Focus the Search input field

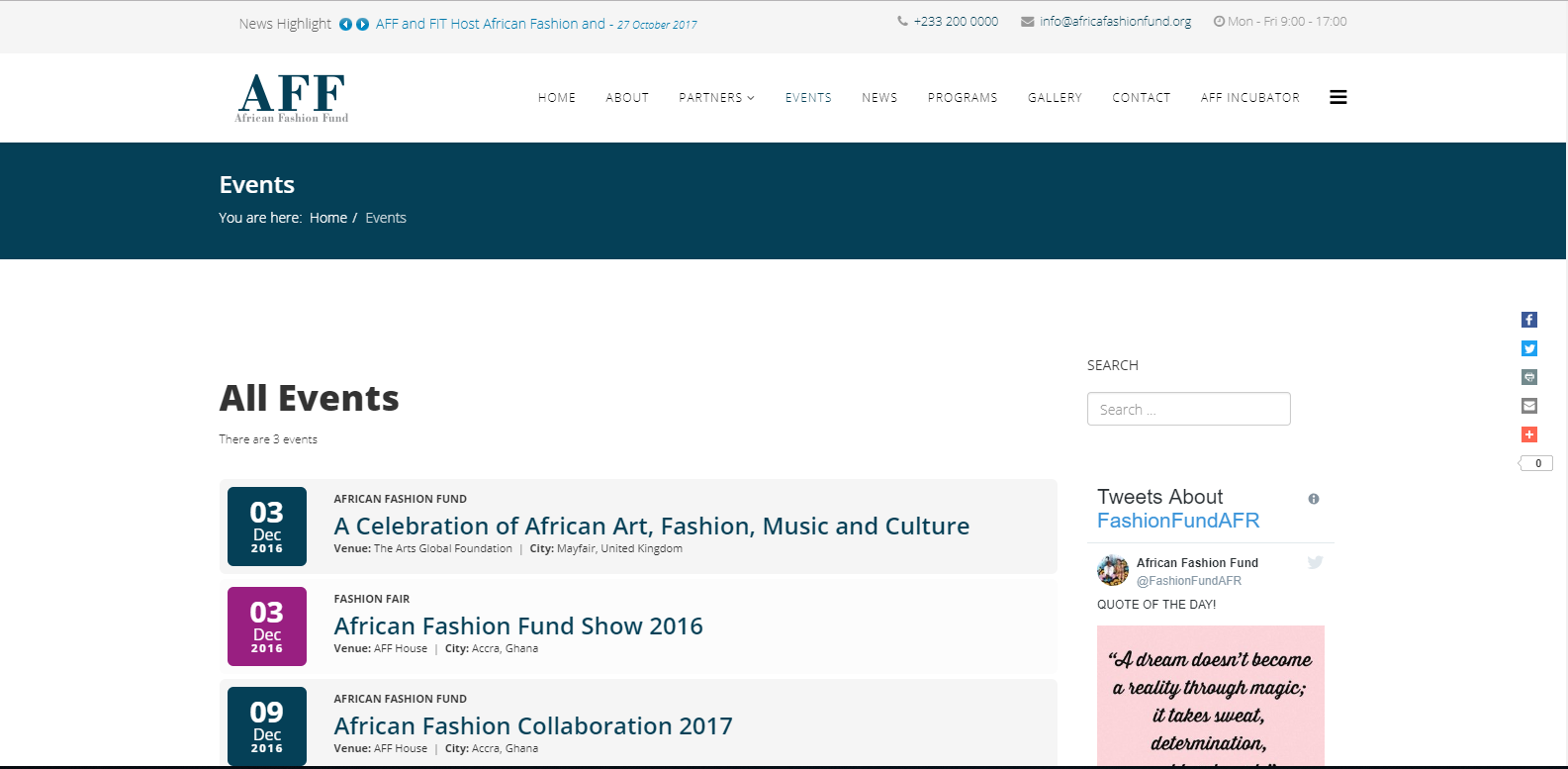coord(1189,409)
